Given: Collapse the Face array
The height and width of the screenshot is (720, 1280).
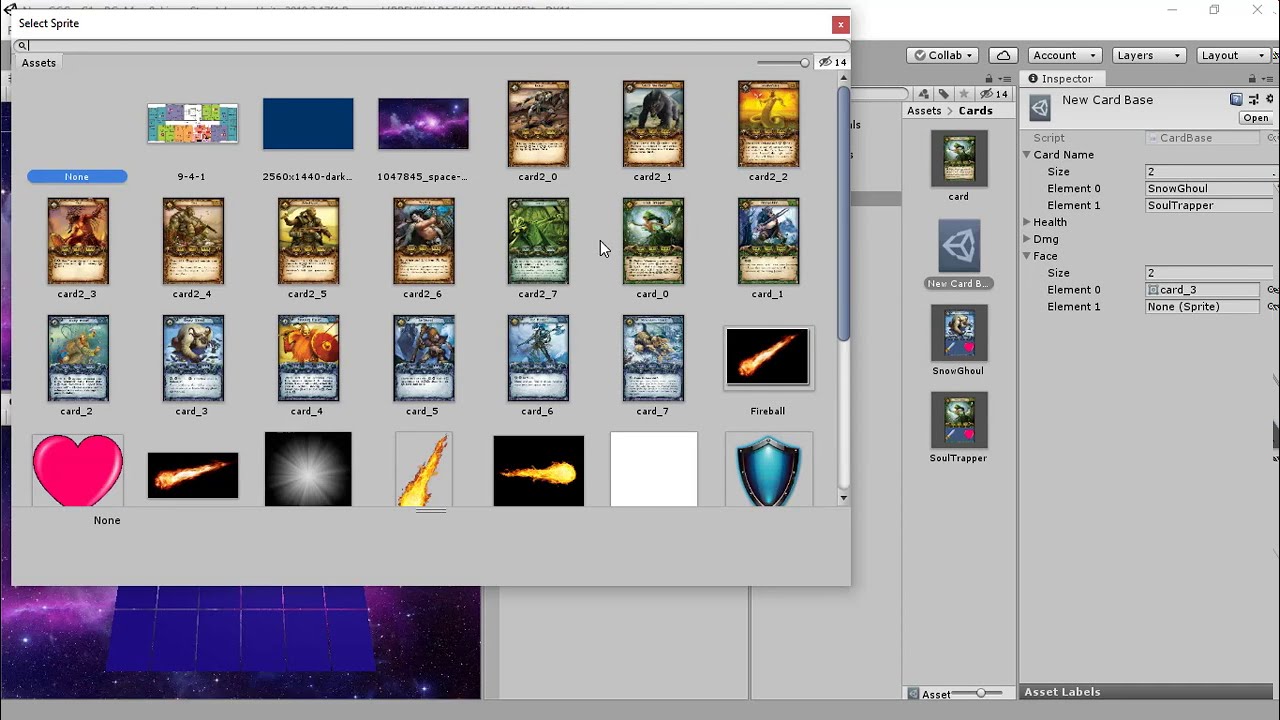Looking at the screenshot, I should click(1026, 256).
